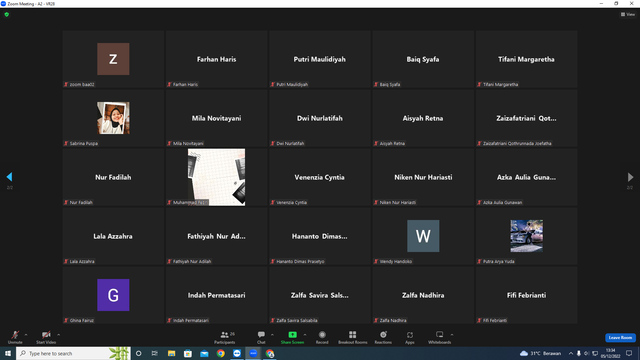The image size is (640, 360).
Task: Select the Z avatar of zoom baa02
Action: [113, 59]
